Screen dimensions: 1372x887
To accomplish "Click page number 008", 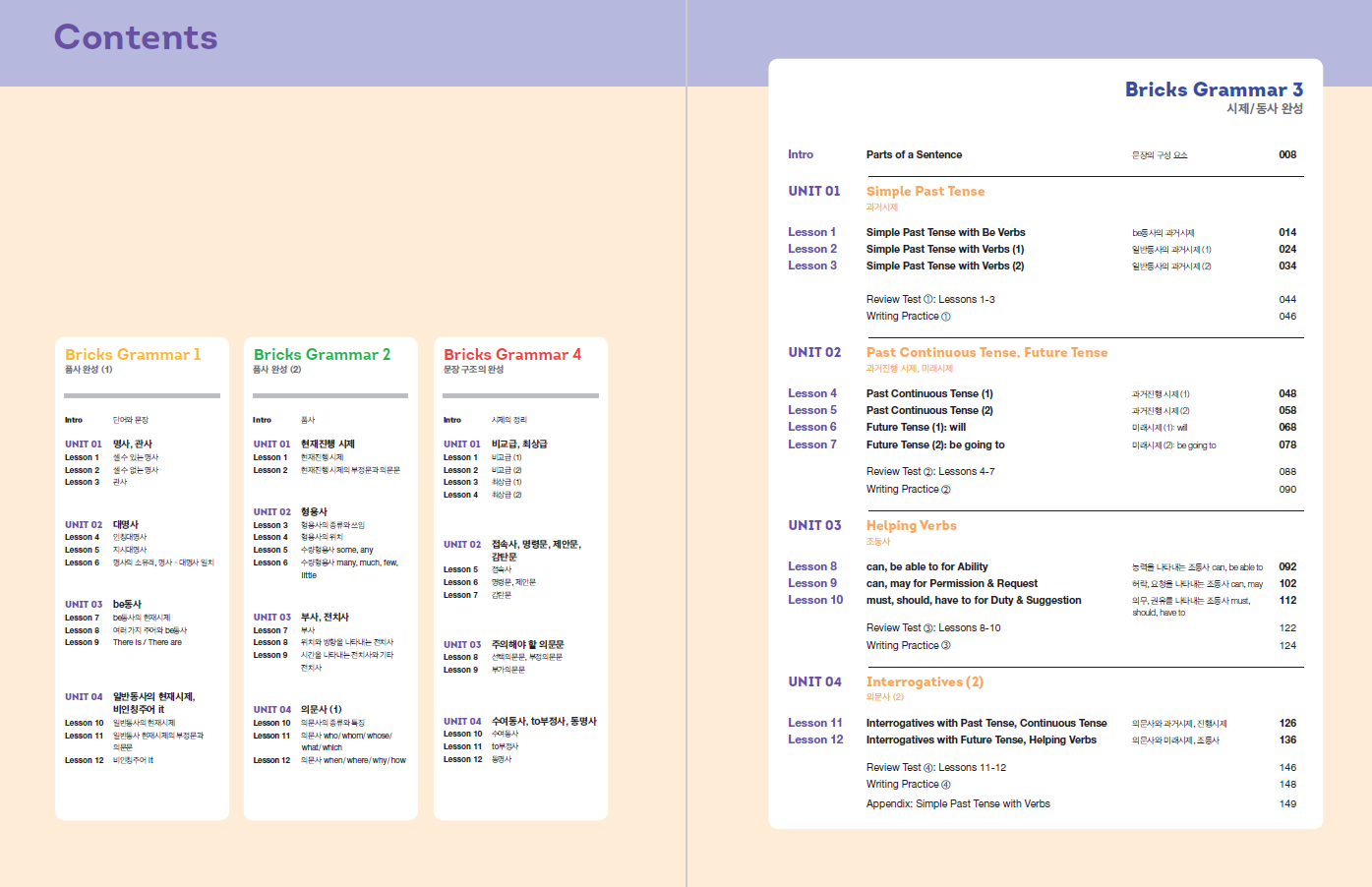I will tap(1287, 154).
